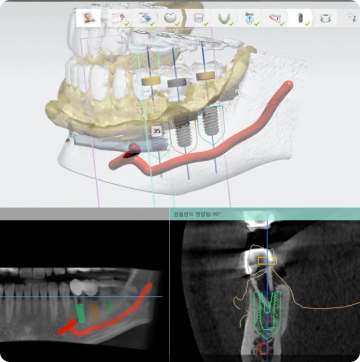
Task: Click the yellow sleeve rectangle in cross-section
Action: 267,261
